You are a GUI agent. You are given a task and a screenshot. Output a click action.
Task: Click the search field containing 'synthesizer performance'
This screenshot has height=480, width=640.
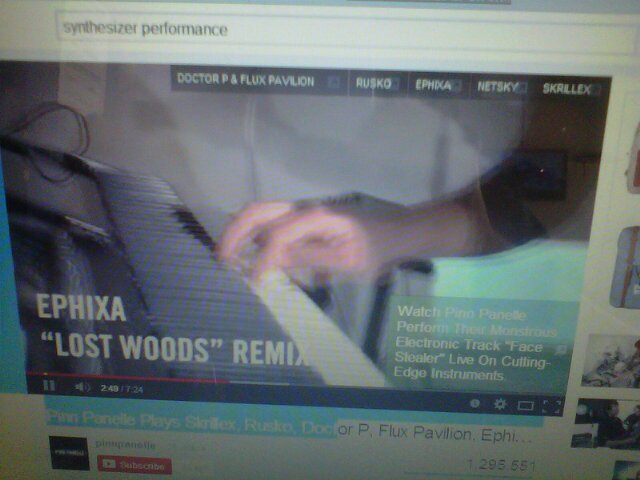[345, 31]
